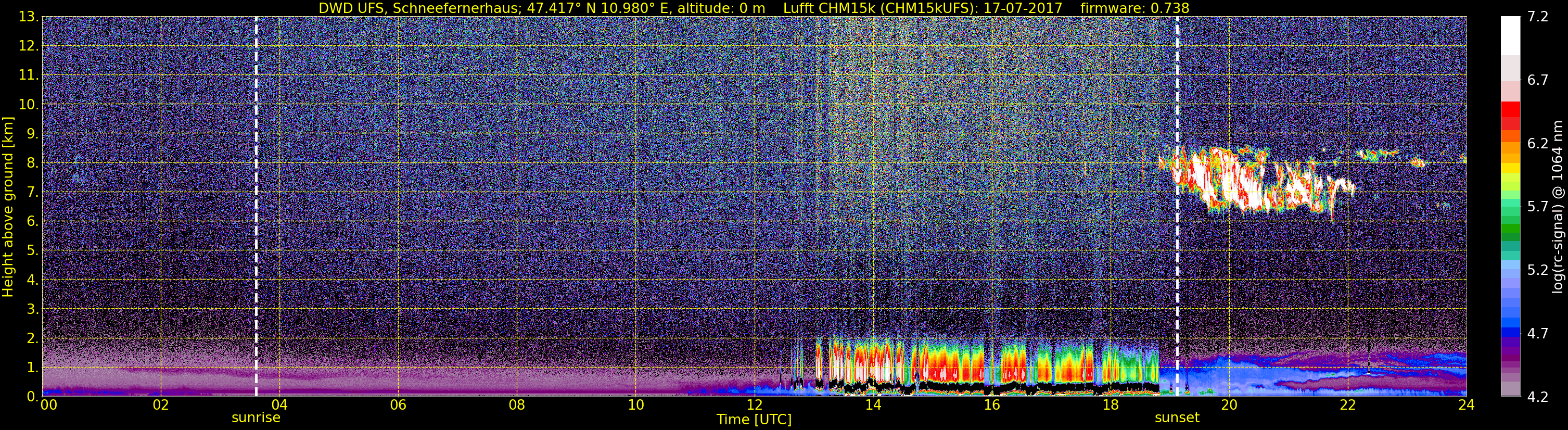Screen dimensions: 1568x430
Task: Click the x-axis tick label '18'
Action: [1110, 406]
